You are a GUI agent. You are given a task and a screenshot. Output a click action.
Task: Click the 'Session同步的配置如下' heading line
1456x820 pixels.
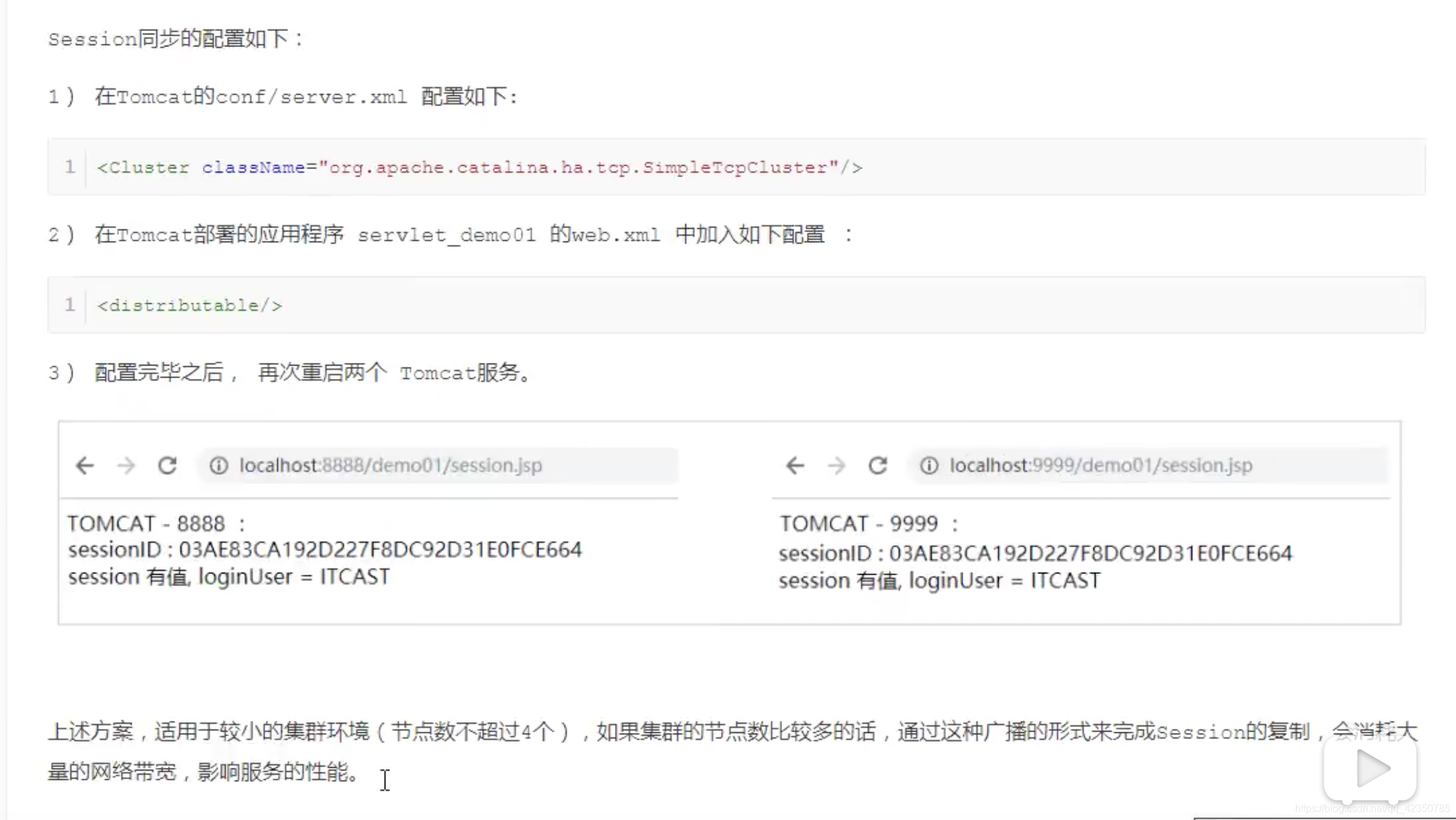[x=175, y=39]
